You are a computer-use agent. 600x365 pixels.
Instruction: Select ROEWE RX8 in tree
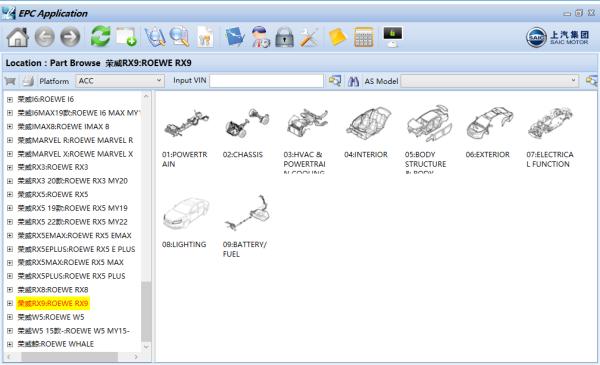tap(53, 290)
